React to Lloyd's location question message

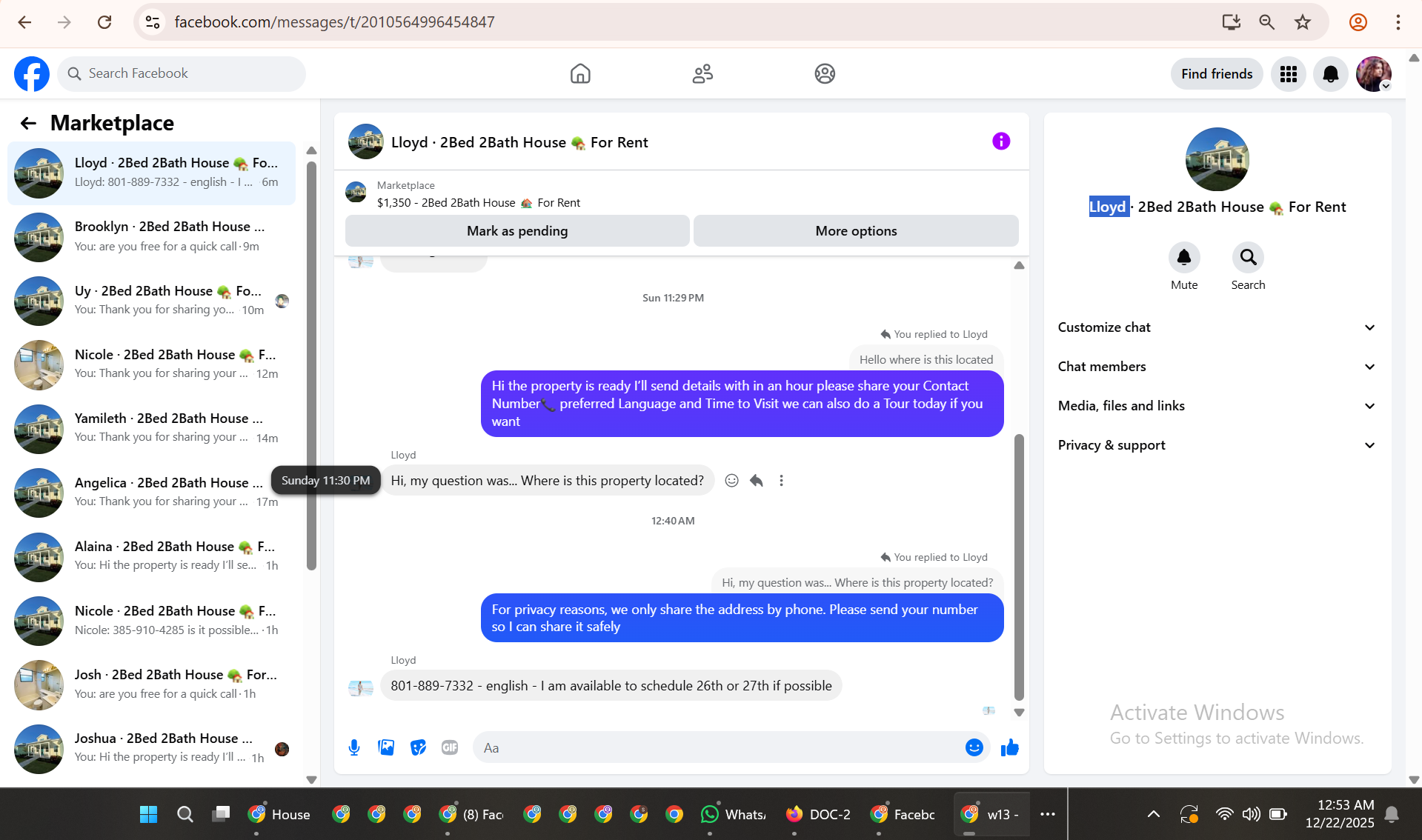click(x=731, y=481)
